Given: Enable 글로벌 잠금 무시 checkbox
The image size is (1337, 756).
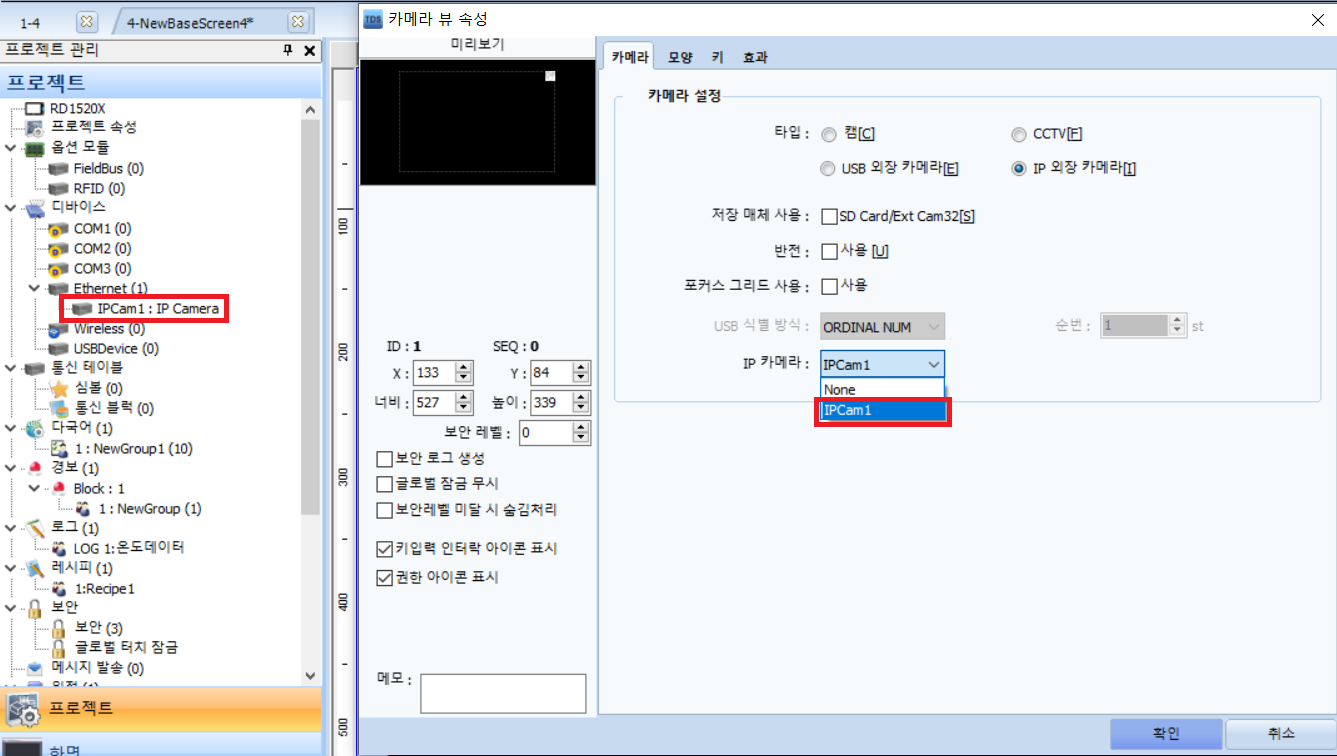Looking at the screenshot, I should [384, 484].
